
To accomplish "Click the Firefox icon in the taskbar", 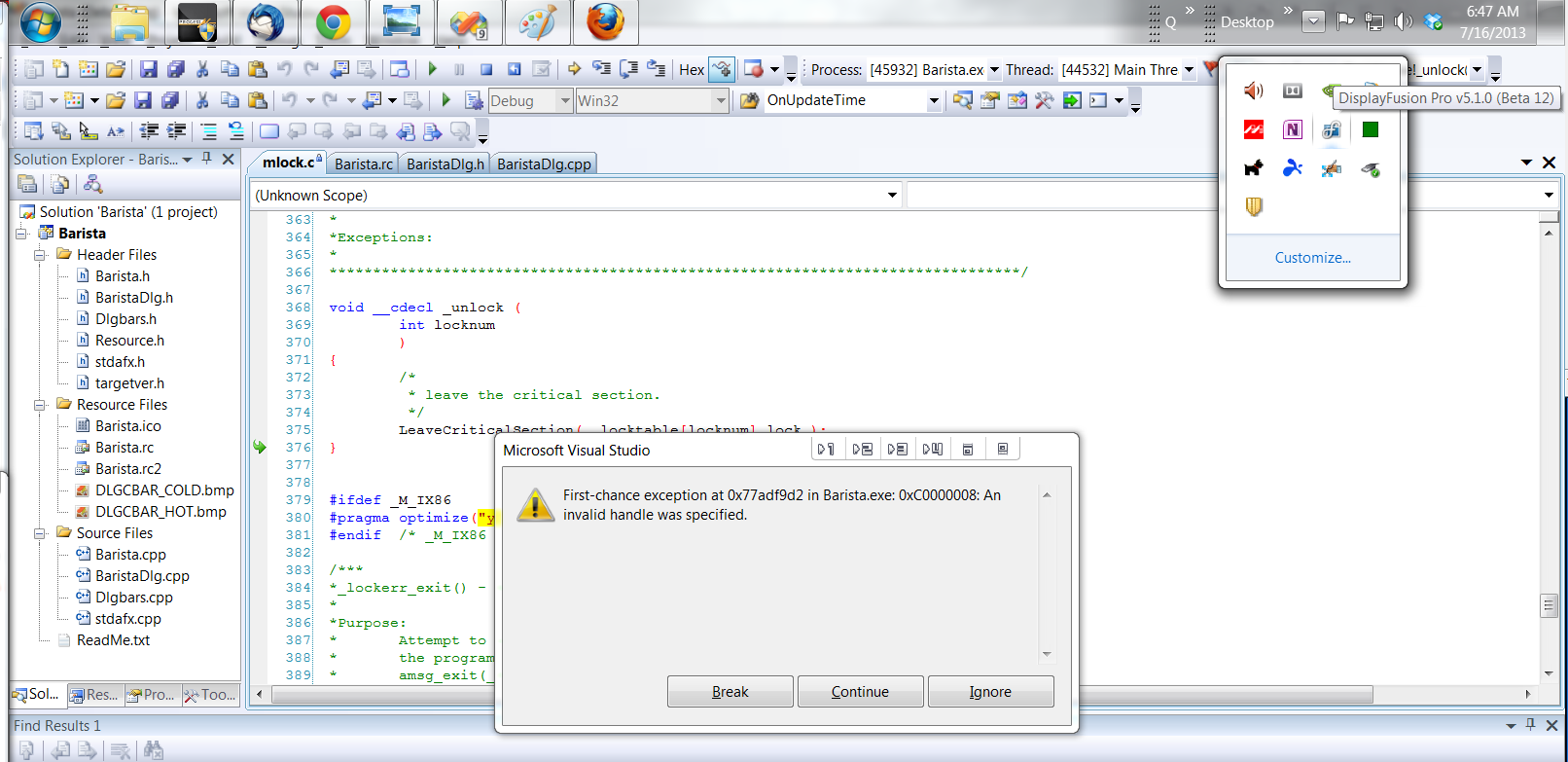I will [605, 22].
